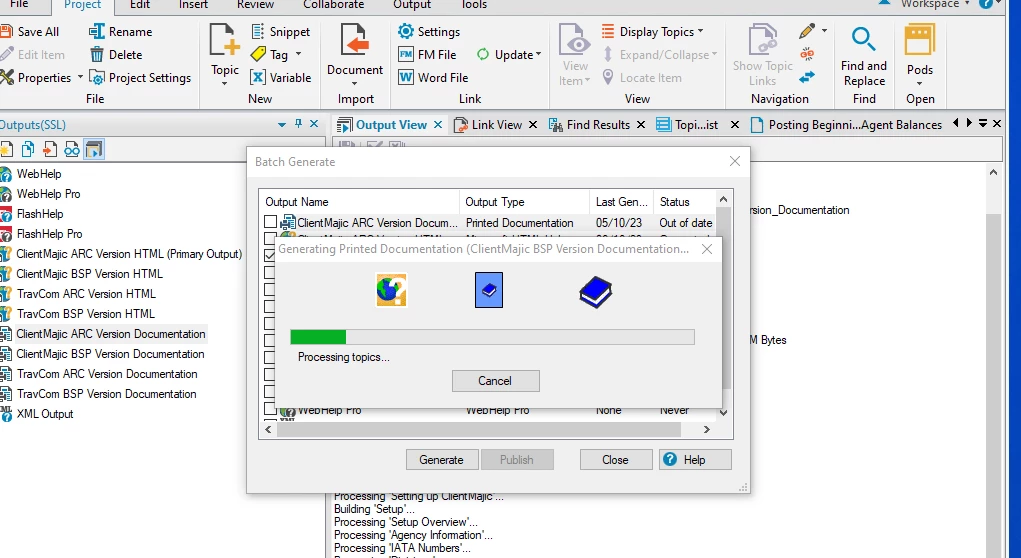This screenshot has width=1021, height=558.
Task: Click the Create Output icon in Outputs pod
Action: click(x=6, y=150)
